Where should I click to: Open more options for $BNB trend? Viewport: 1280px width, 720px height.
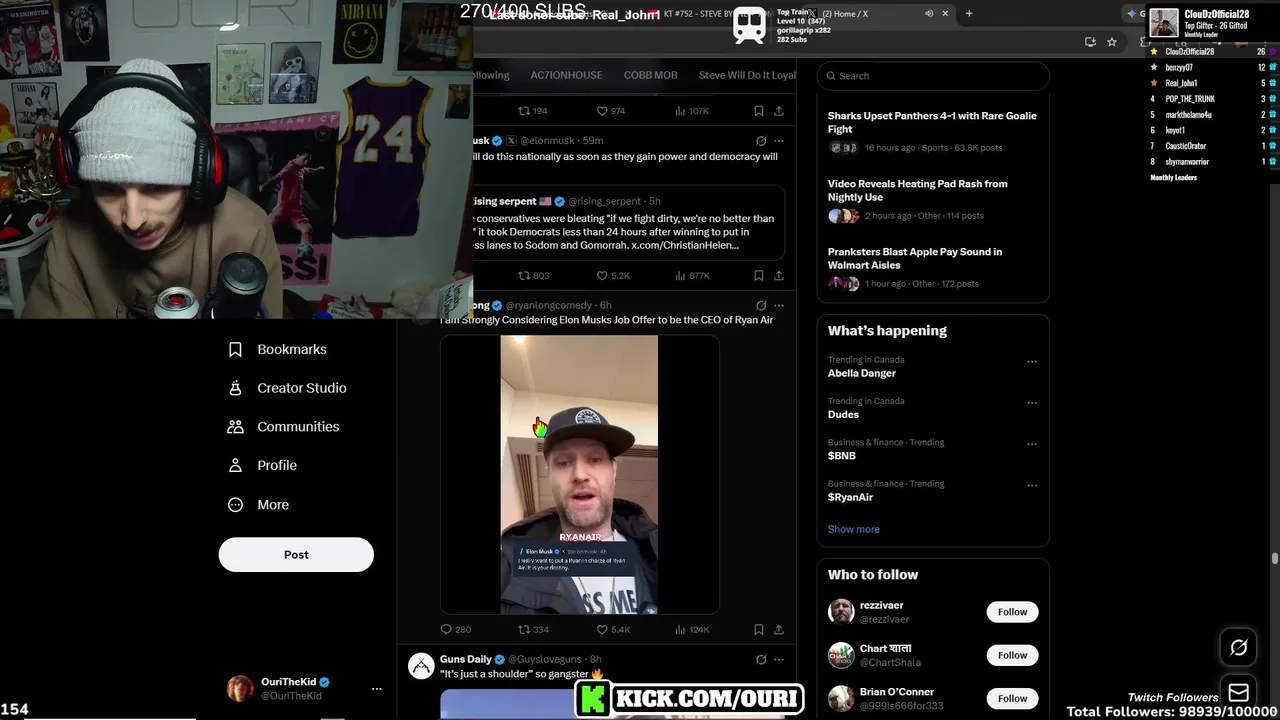point(1032,444)
